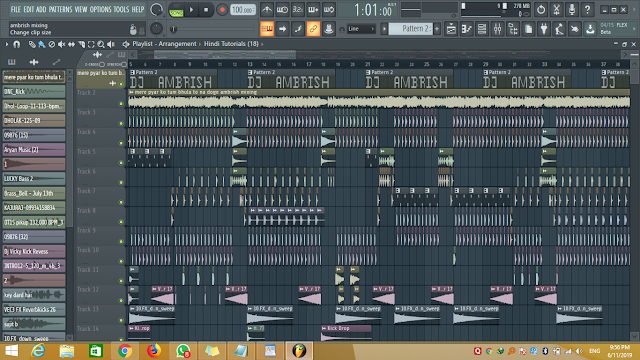Click the Stop button
Screen dimensions: 640x360
(206, 10)
